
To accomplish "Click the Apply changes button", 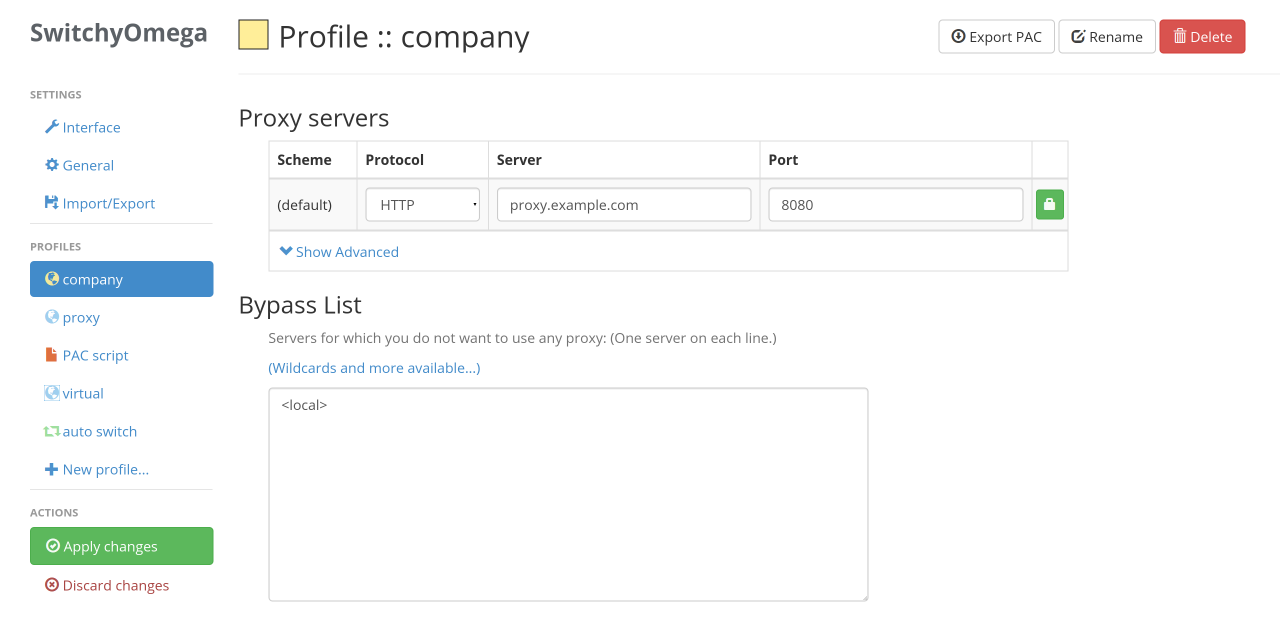I will click(121, 546).
